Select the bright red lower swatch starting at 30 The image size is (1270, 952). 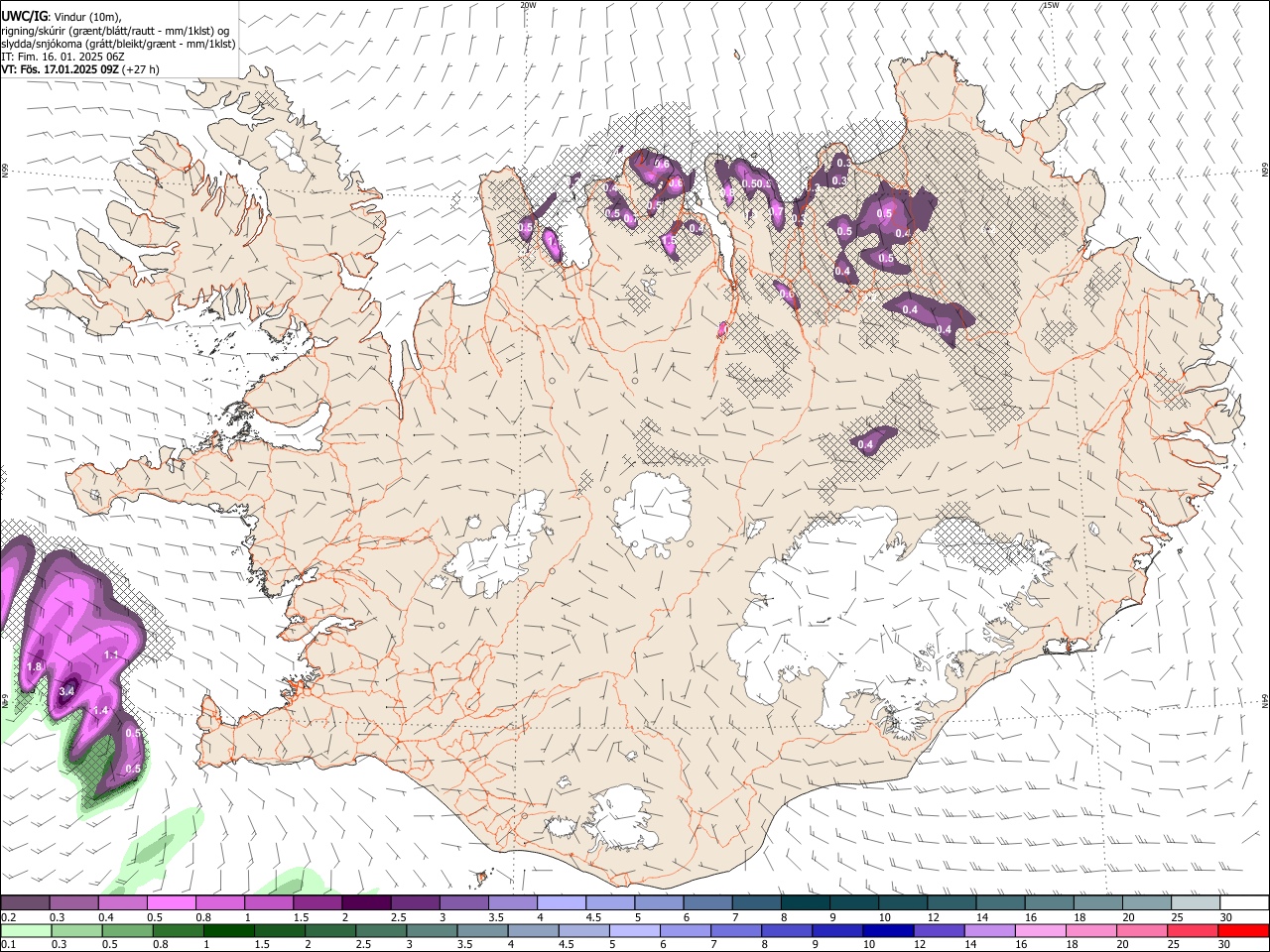click(x=1244, y=930)
